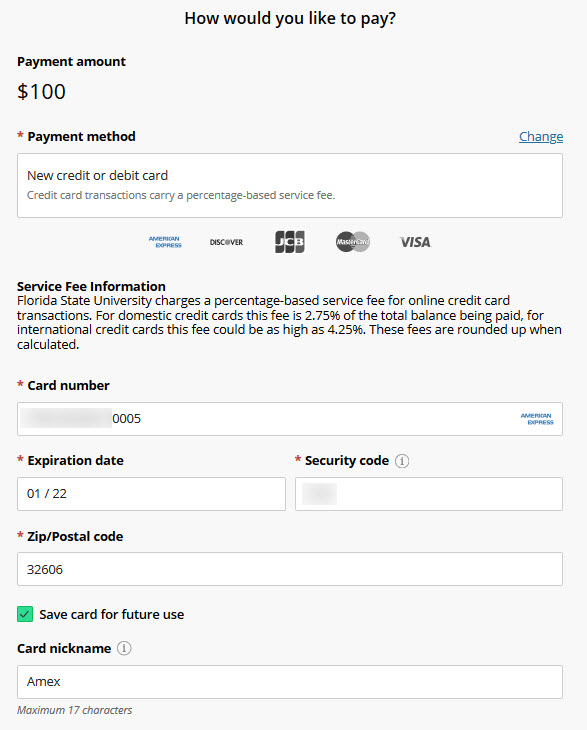Click the MasterCard logo
The width and height of the screenshot is (587, 730).
pyautogui.click(x=353, y=242)
